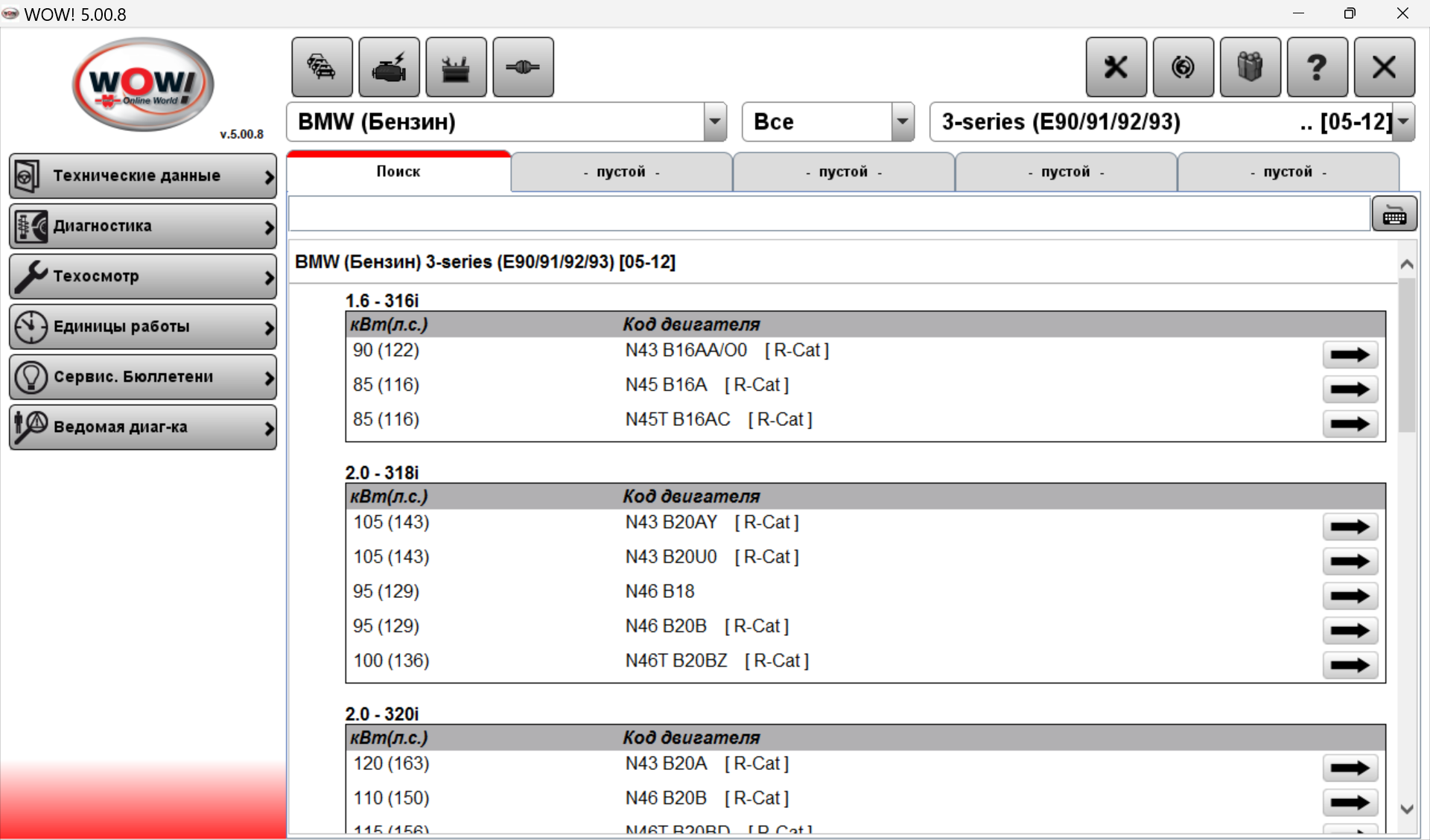The image size is (1430, 840).
Task: Click the circular refresh/update icon
Action: click(x=1183, y=67)
